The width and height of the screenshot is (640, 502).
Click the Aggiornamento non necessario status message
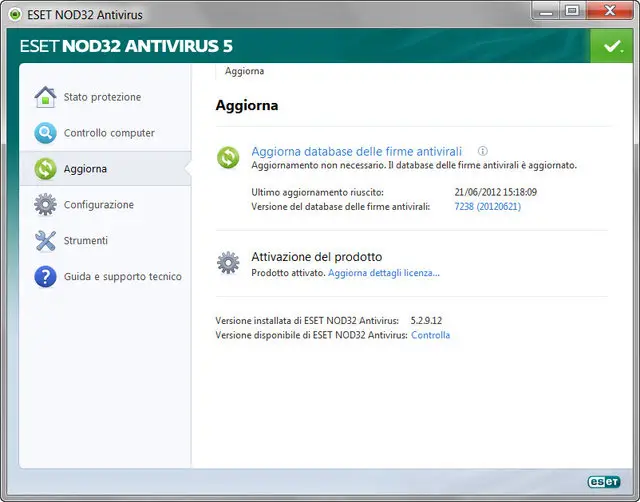(414, 165)
